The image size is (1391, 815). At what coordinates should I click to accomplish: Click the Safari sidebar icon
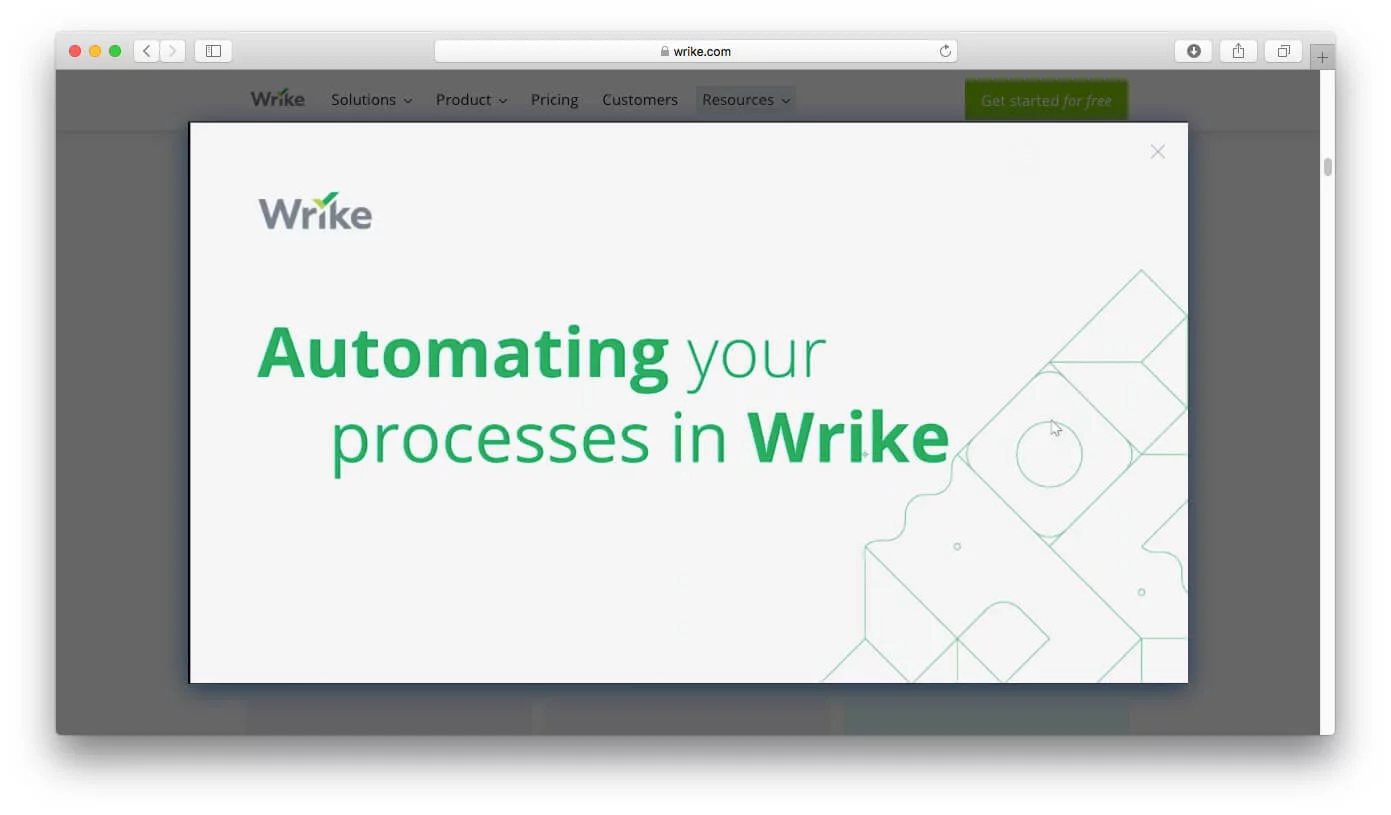[x=213, y=50]
